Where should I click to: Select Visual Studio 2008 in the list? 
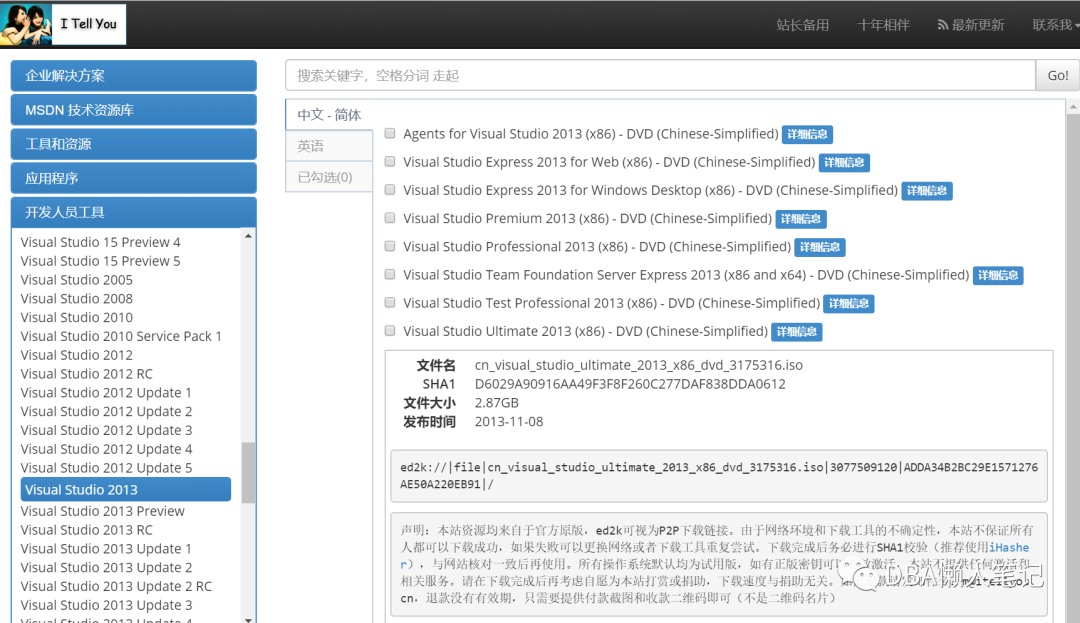76,299
